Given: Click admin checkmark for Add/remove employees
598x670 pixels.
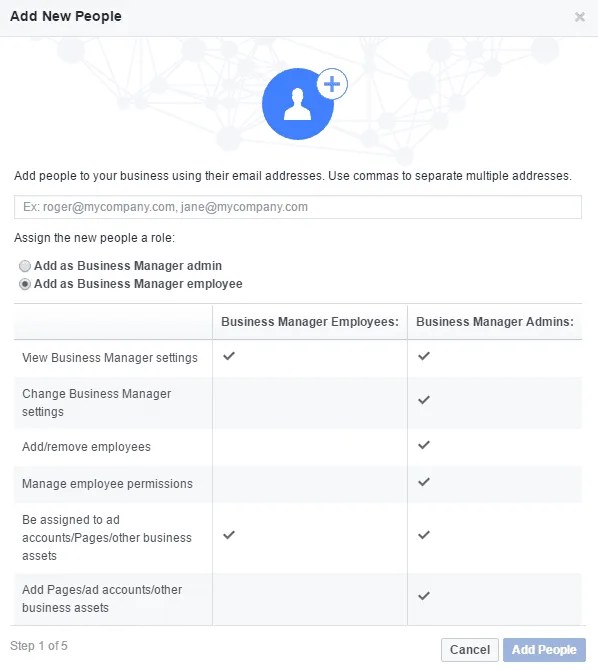Looking at the screenshot, I should pos(424,445).
